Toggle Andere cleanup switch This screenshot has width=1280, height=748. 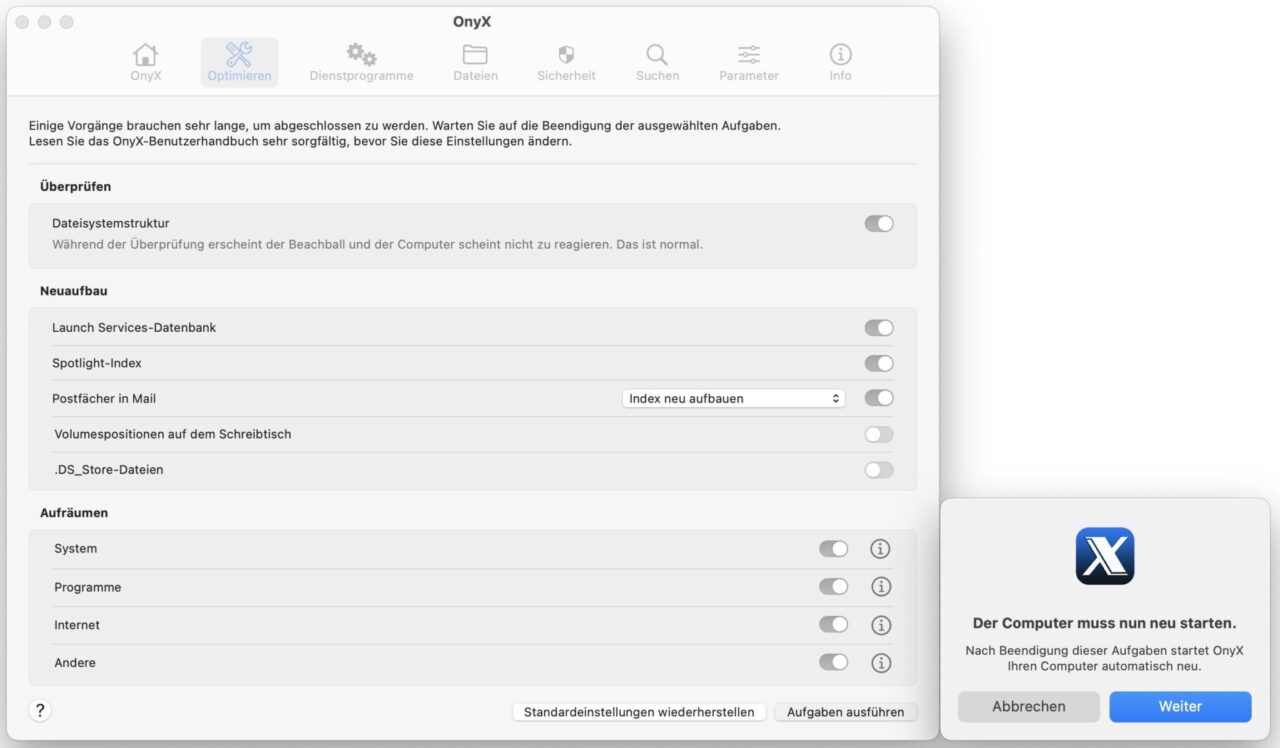(833, 663)
